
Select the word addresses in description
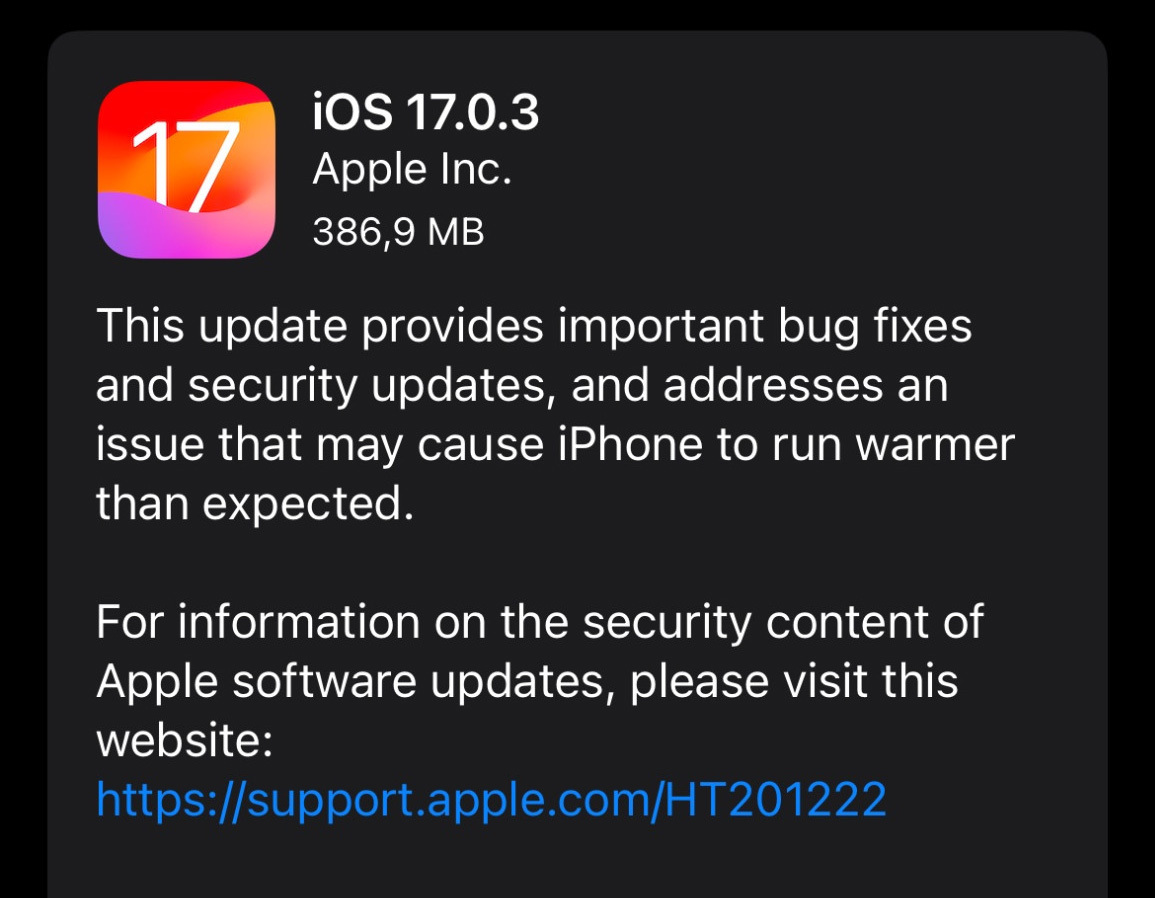(x=773, y=385)
